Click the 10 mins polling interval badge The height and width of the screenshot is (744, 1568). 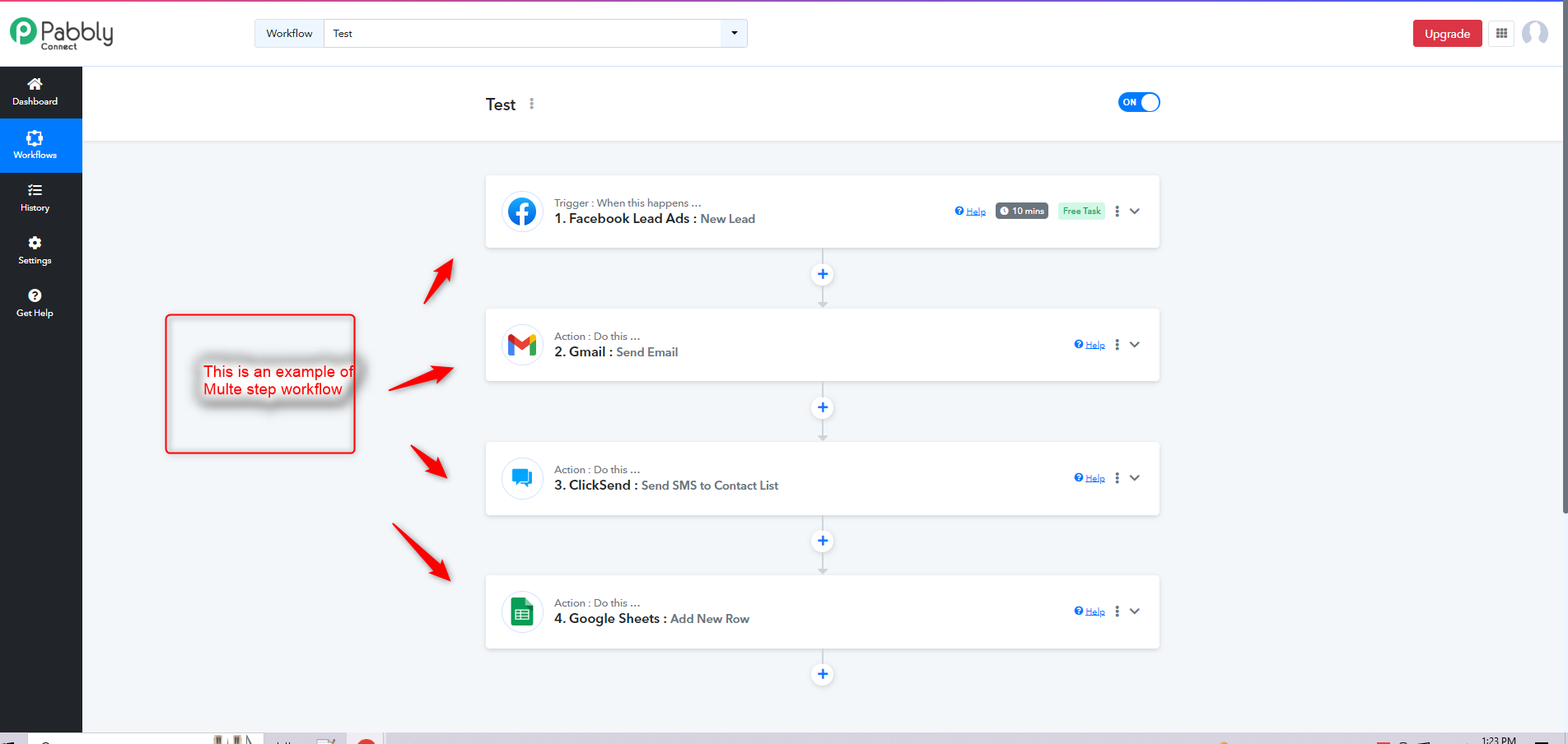1022,211
